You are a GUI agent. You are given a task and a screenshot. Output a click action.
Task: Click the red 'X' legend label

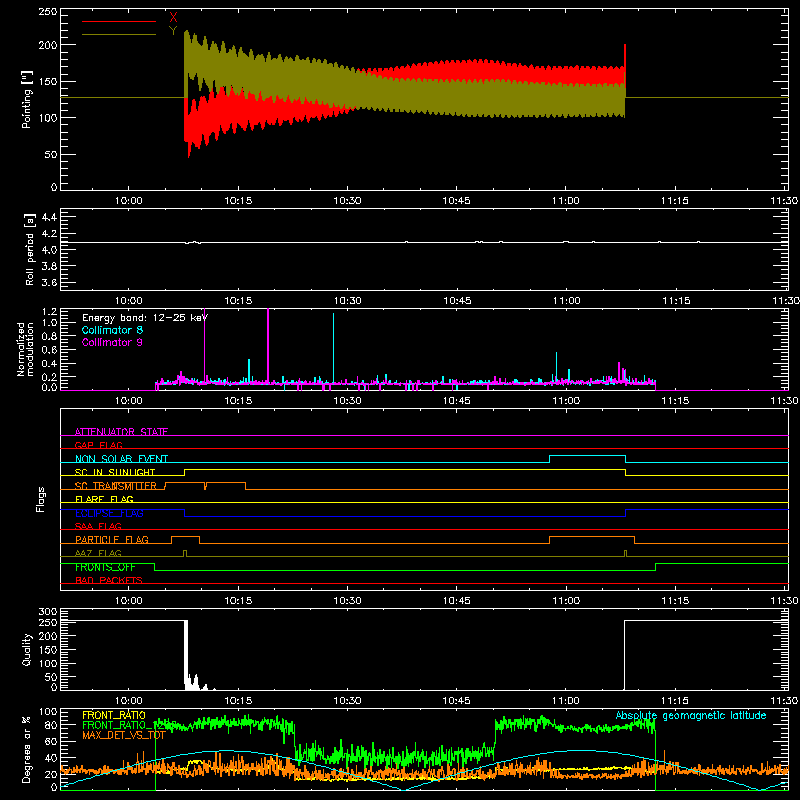(173, 18)
